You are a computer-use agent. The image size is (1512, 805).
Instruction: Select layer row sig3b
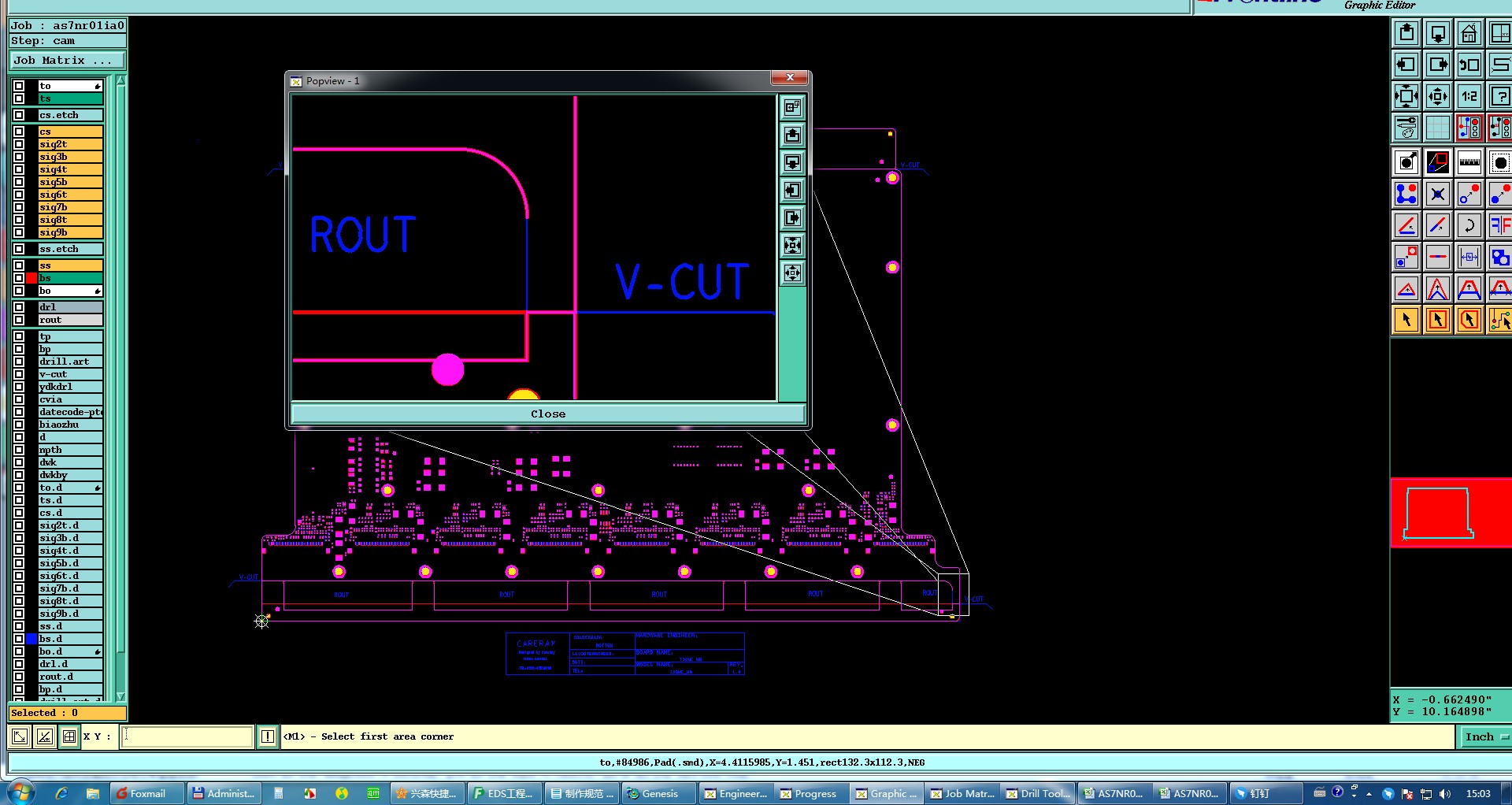[71, 157]
